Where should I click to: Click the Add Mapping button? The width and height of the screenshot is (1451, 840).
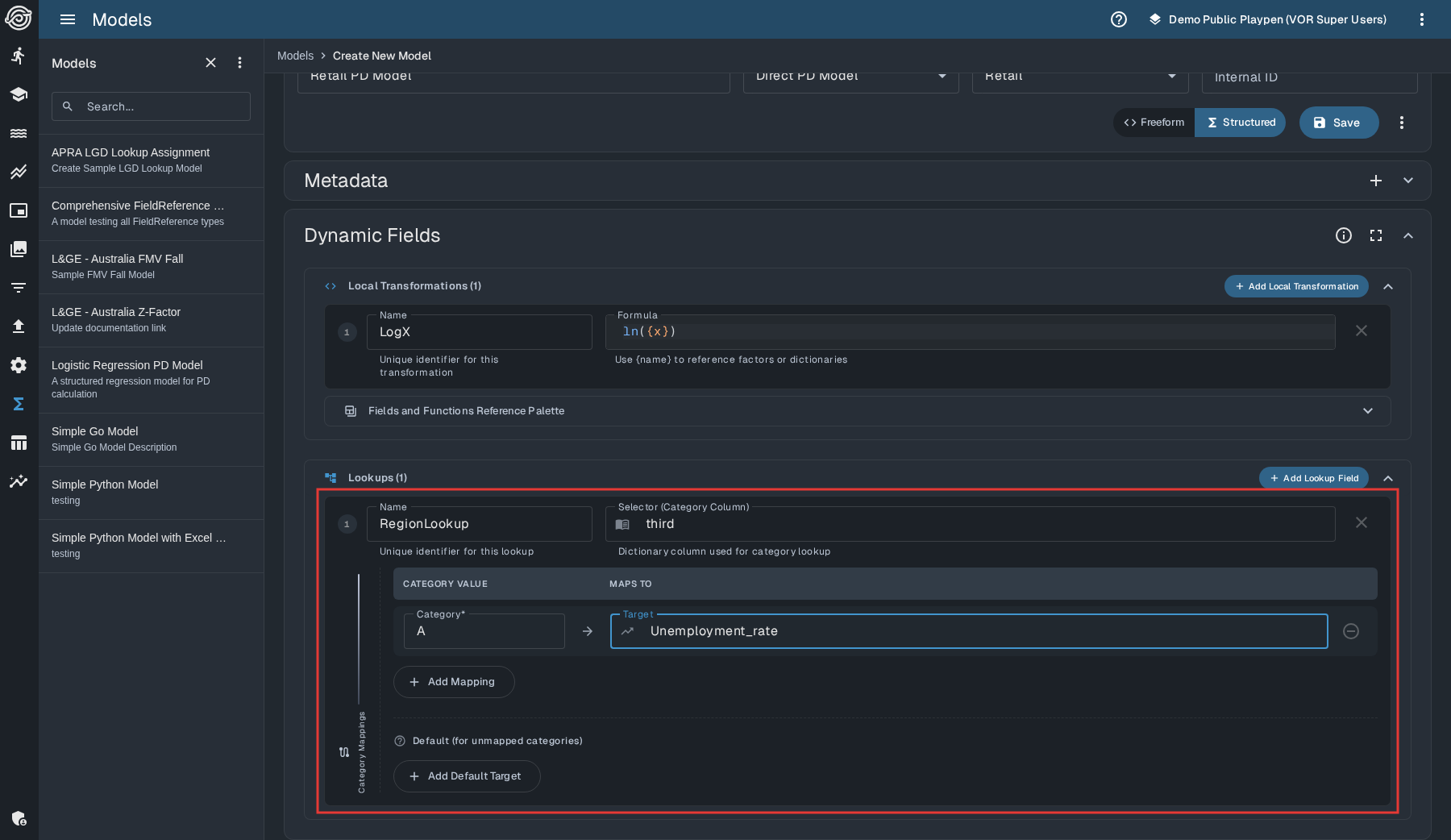(x=453, y=682)
